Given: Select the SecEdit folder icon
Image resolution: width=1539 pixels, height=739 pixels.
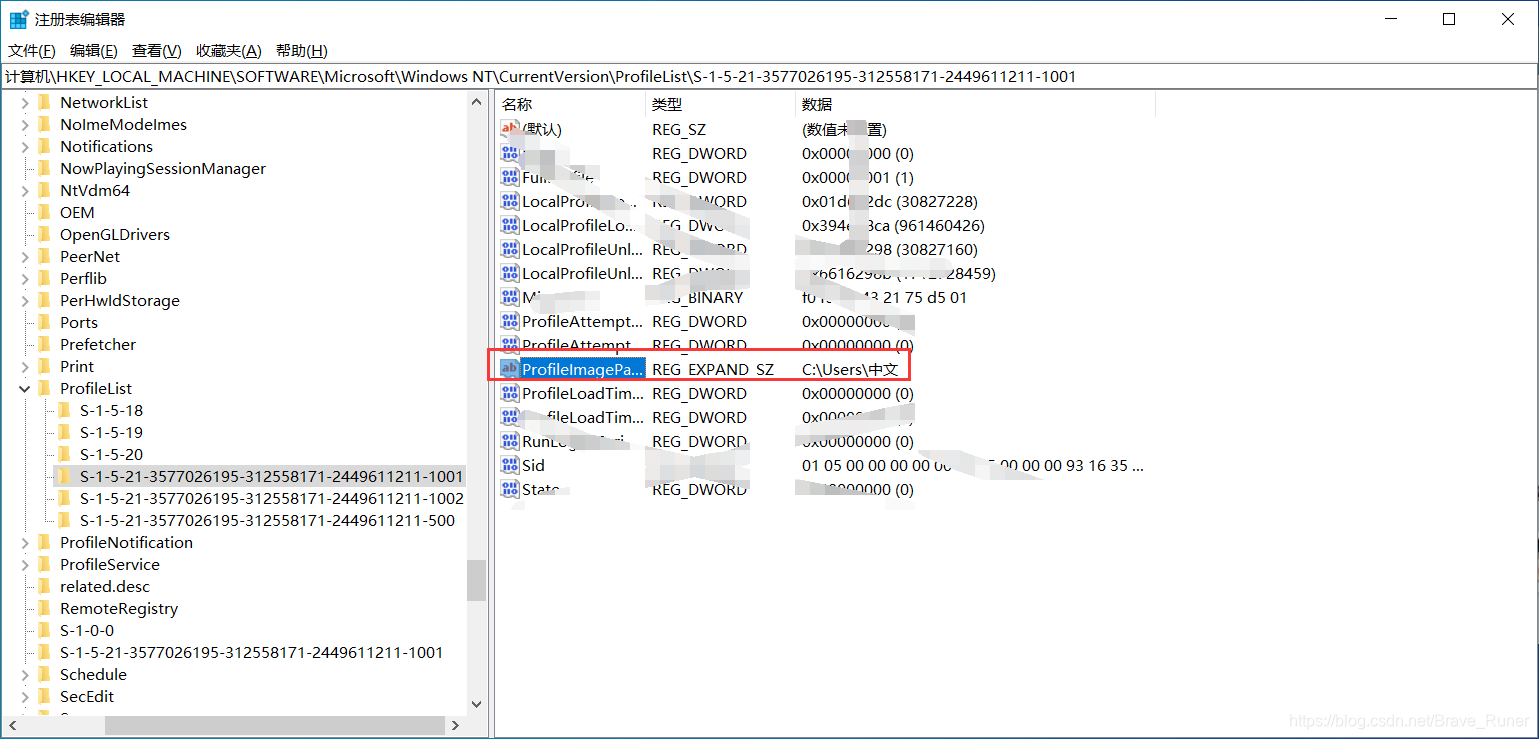Looking at the screenshot, I should 44,696.
